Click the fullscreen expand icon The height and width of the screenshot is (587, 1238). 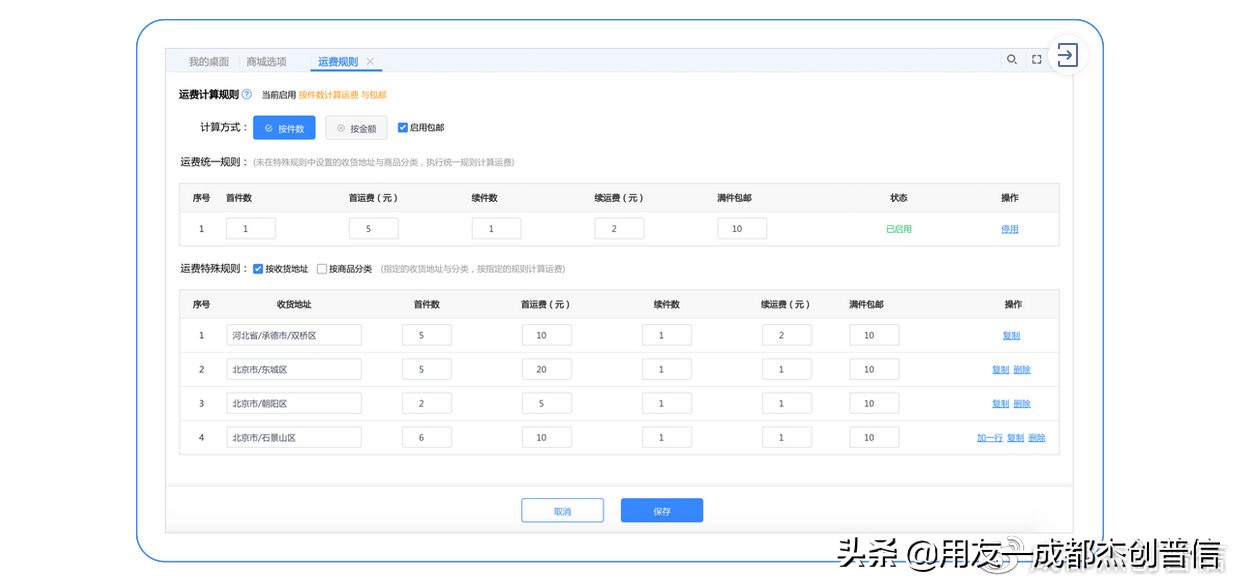(x=1037, y=59)
